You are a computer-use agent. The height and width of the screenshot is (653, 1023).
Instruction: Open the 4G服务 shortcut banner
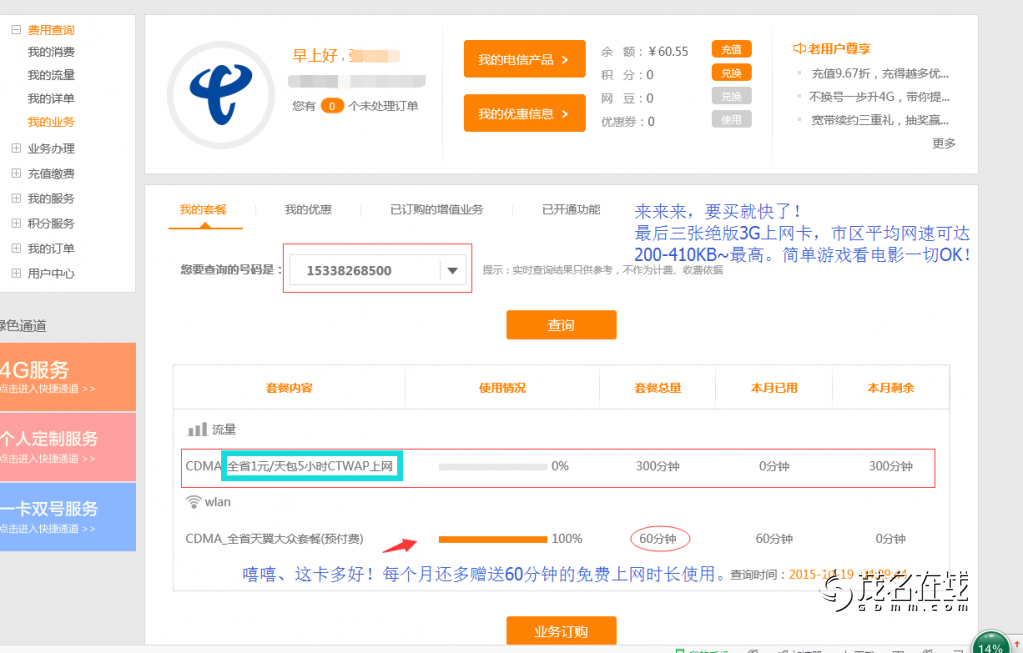[68, 377]
